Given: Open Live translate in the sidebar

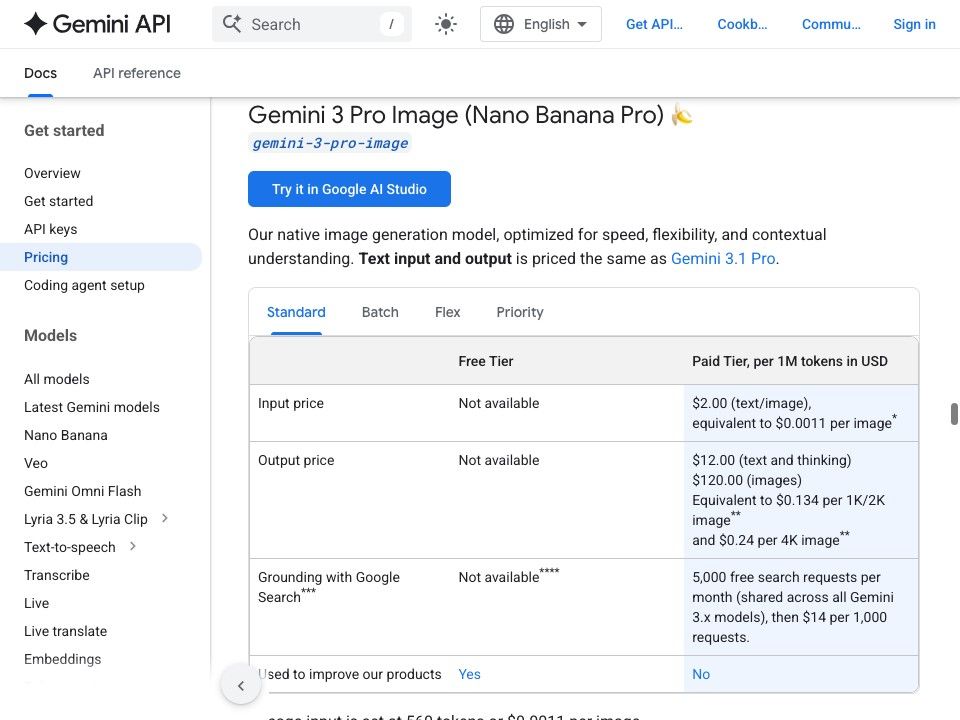Looking at the screenshot, I should [x=66, y=631].
